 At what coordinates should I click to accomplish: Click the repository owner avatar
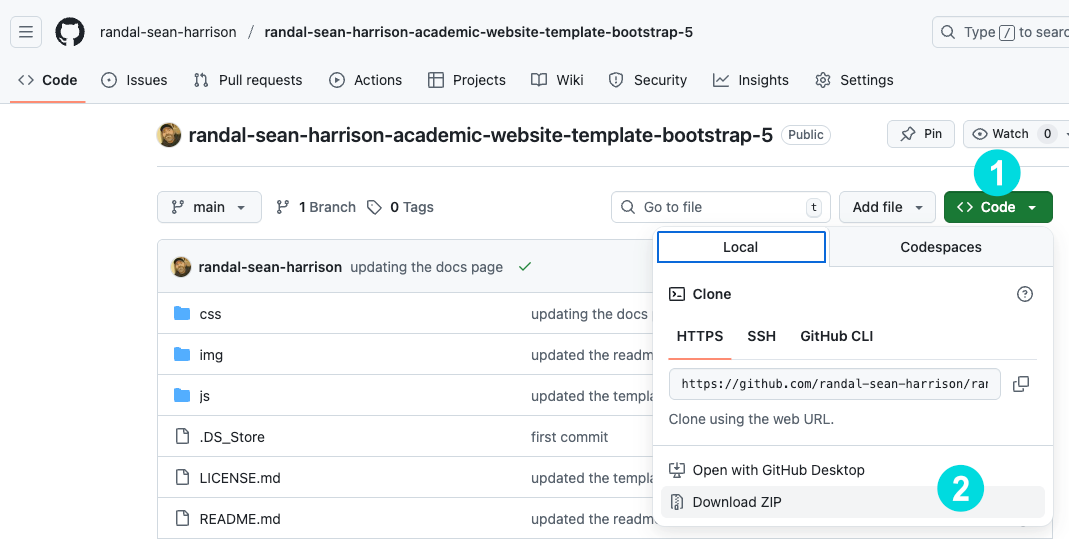click(x=169, y=135)
